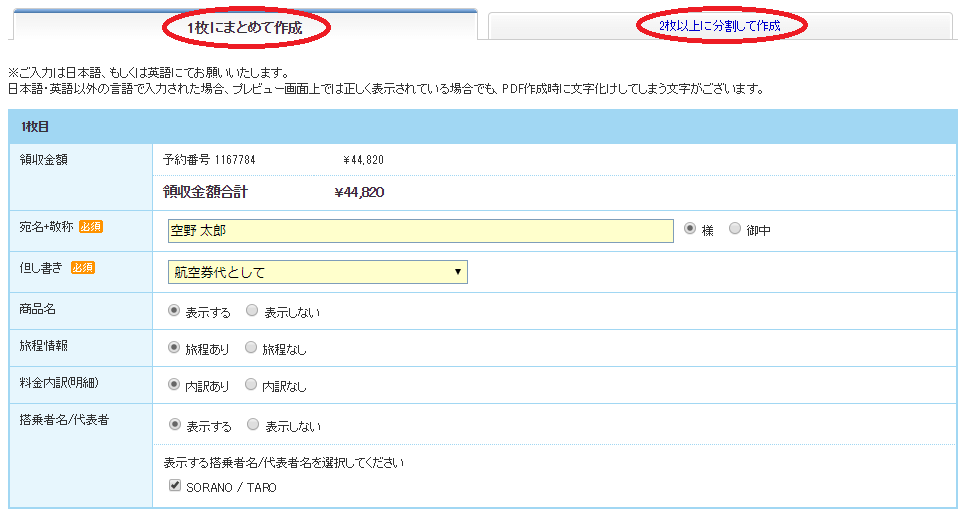The height and width of the screenshot is (519, 968).
Task: Uncheck the SORANO / TARO checkbox
Action: [175, 486]
